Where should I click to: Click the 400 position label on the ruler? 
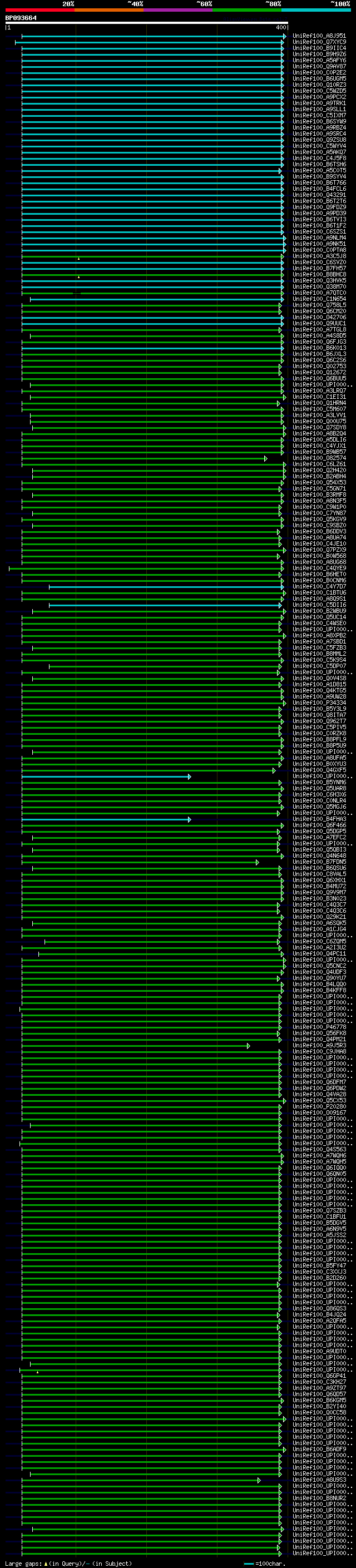[280, 27]
